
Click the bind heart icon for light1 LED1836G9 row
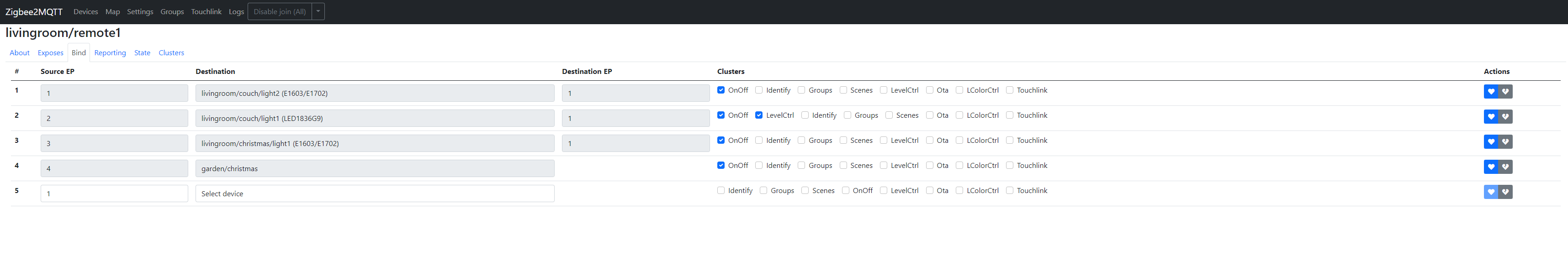pos(1491,117)
